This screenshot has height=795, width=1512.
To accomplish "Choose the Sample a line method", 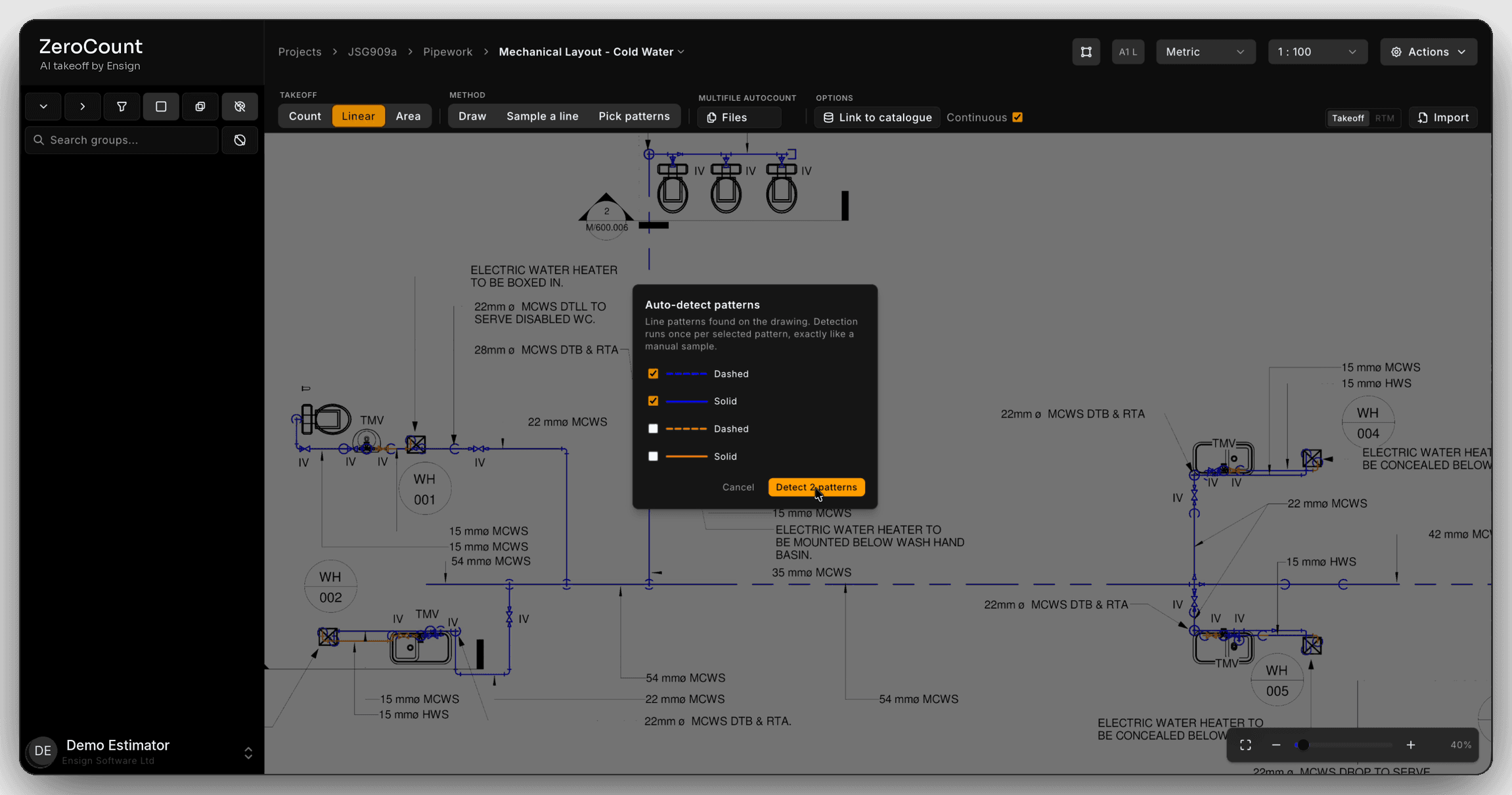I will point(543,116).
